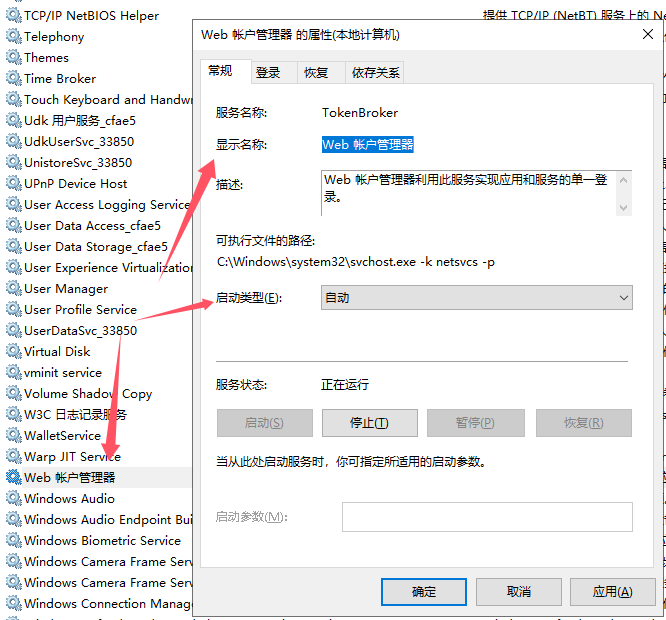Click gear icon next to UPnP Device Host
The width and height of the screenshot is (666, 620).
click(x=13, y=184)
